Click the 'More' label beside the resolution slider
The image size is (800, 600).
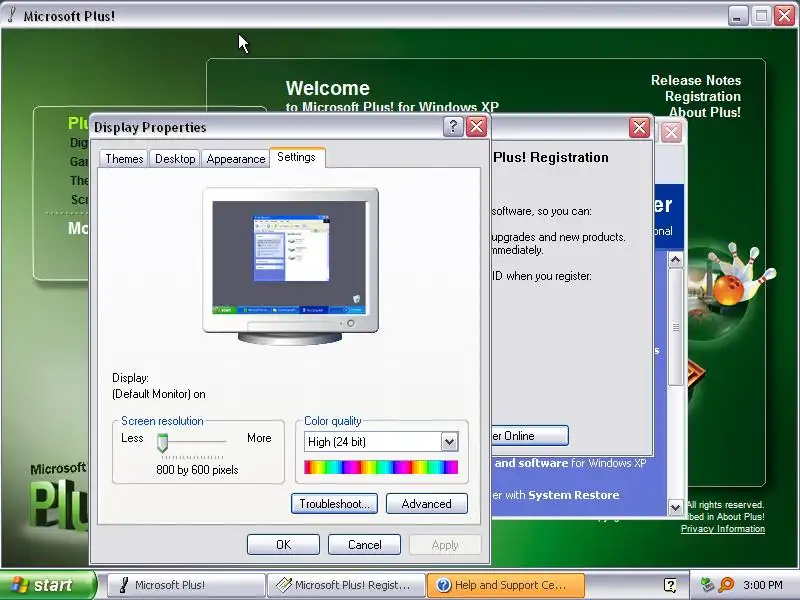(x=259, y=438)
